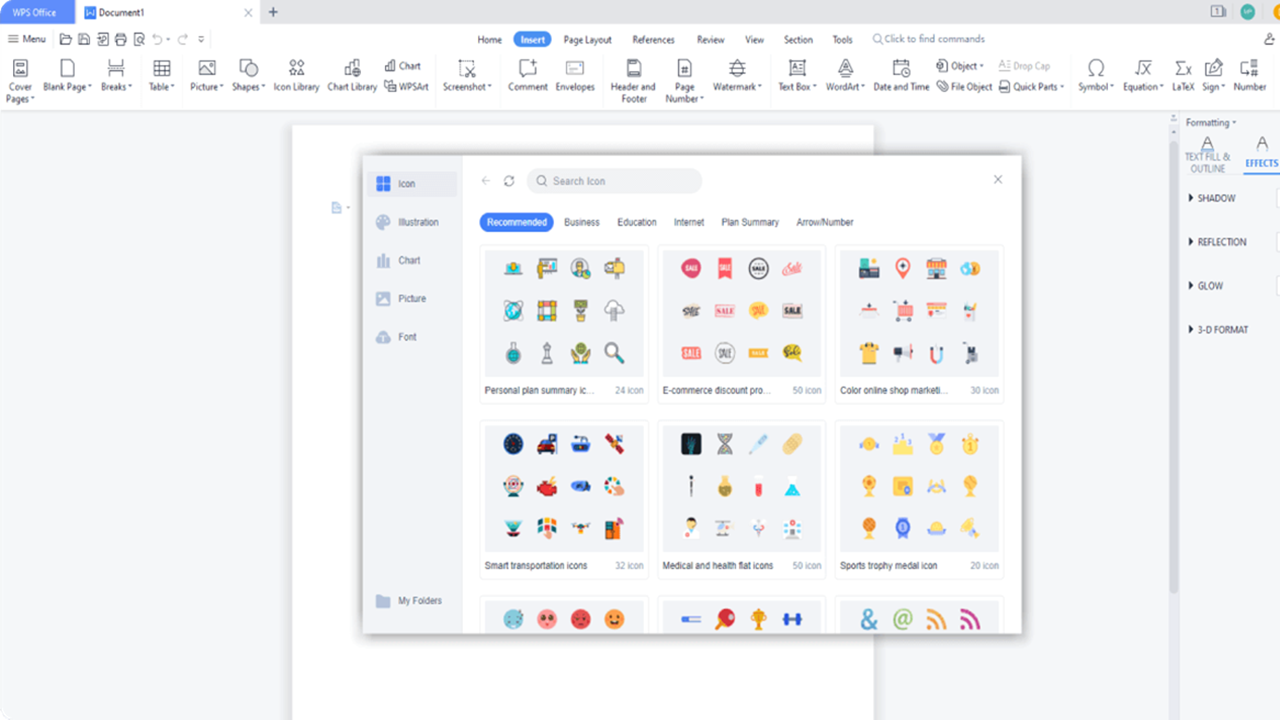
Task: Open the Envelopes tool
Action: pos(575,75)
